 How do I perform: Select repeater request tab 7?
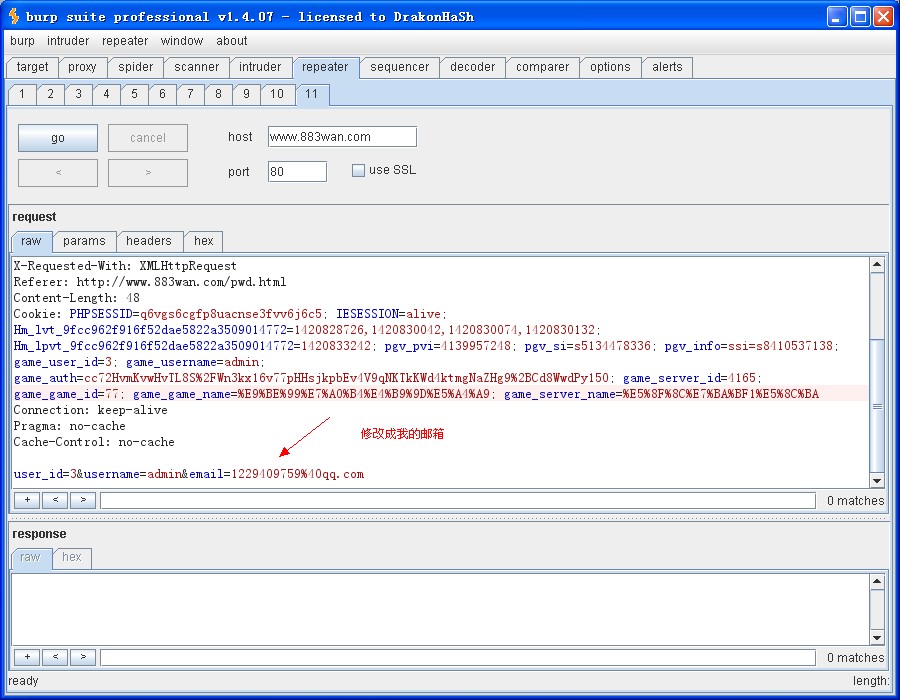191,94
